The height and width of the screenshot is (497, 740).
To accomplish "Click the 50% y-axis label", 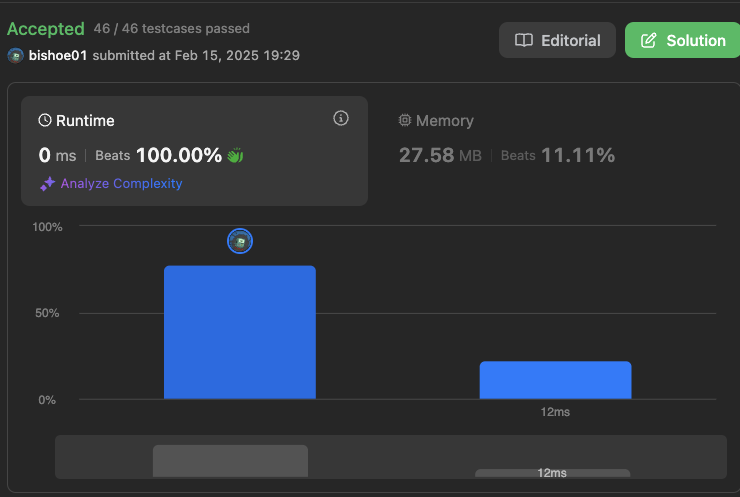I will pyautogui.click(x=47, y=313).
